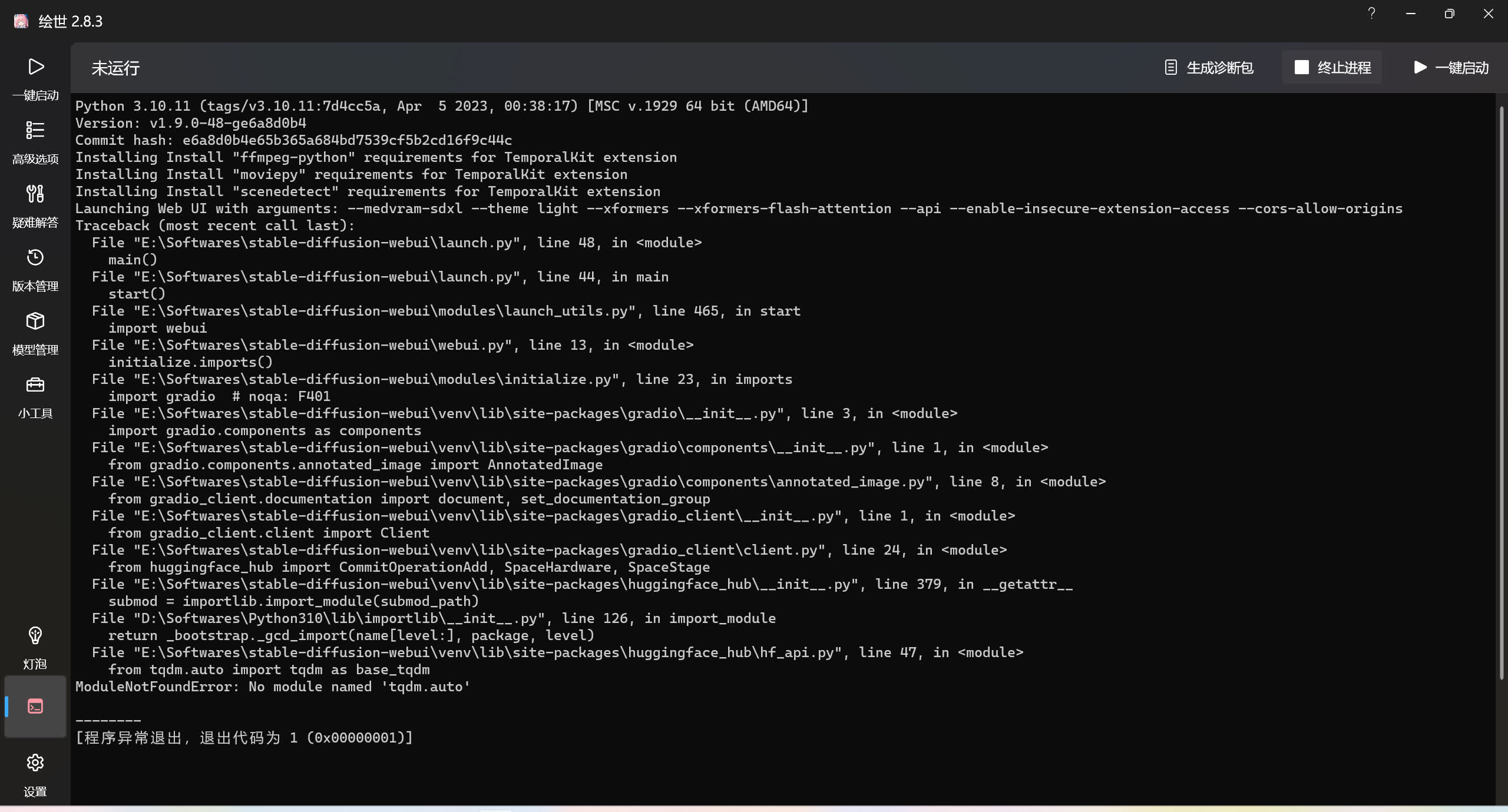Screen dimensions: 1508x812
Task: Open 设置 gear settings icon
Action: click(35, 763)
